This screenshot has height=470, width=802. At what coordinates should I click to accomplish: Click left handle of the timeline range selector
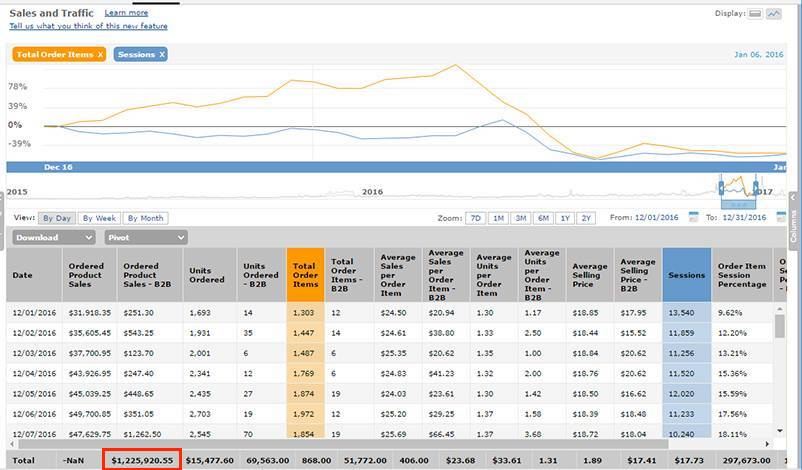tap(721, 188)
